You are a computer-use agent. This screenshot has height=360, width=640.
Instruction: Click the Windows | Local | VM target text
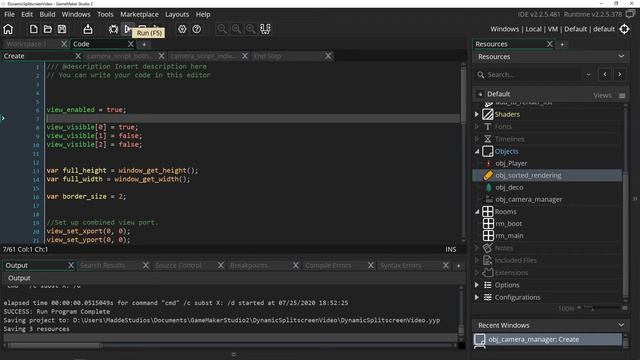552,29
